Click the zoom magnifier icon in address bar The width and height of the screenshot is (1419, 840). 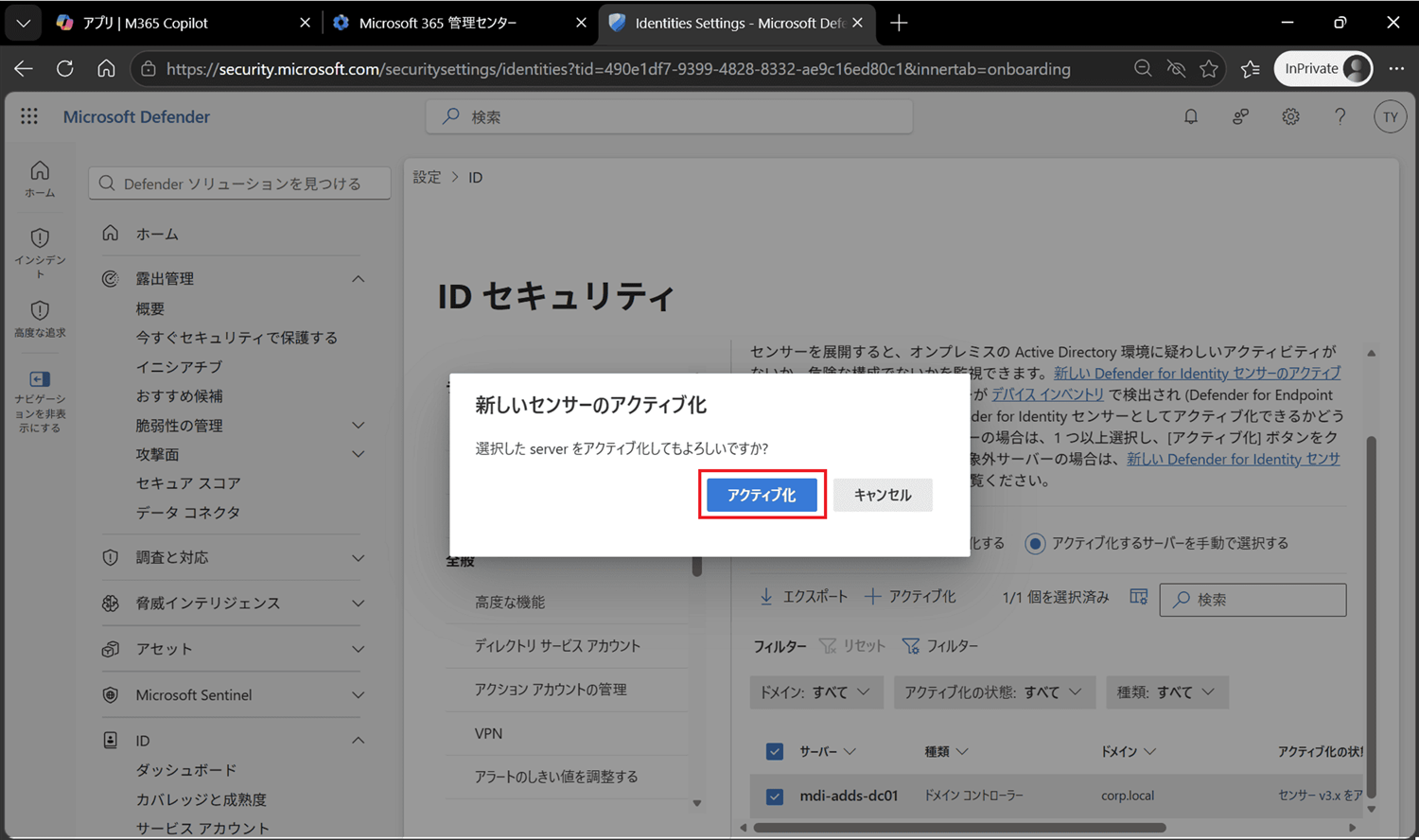pos(1143,68)
